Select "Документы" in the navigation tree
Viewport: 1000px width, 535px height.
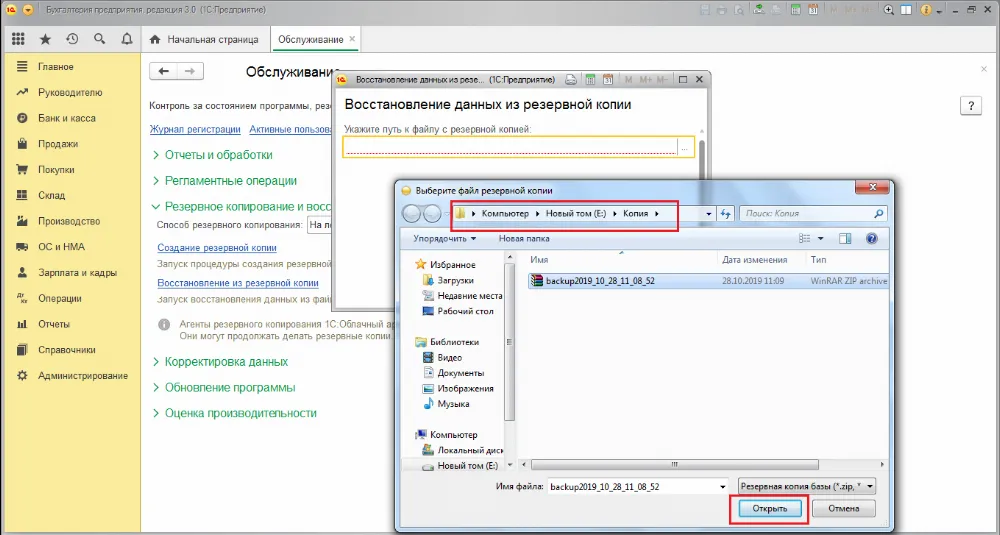coord(460,373)
